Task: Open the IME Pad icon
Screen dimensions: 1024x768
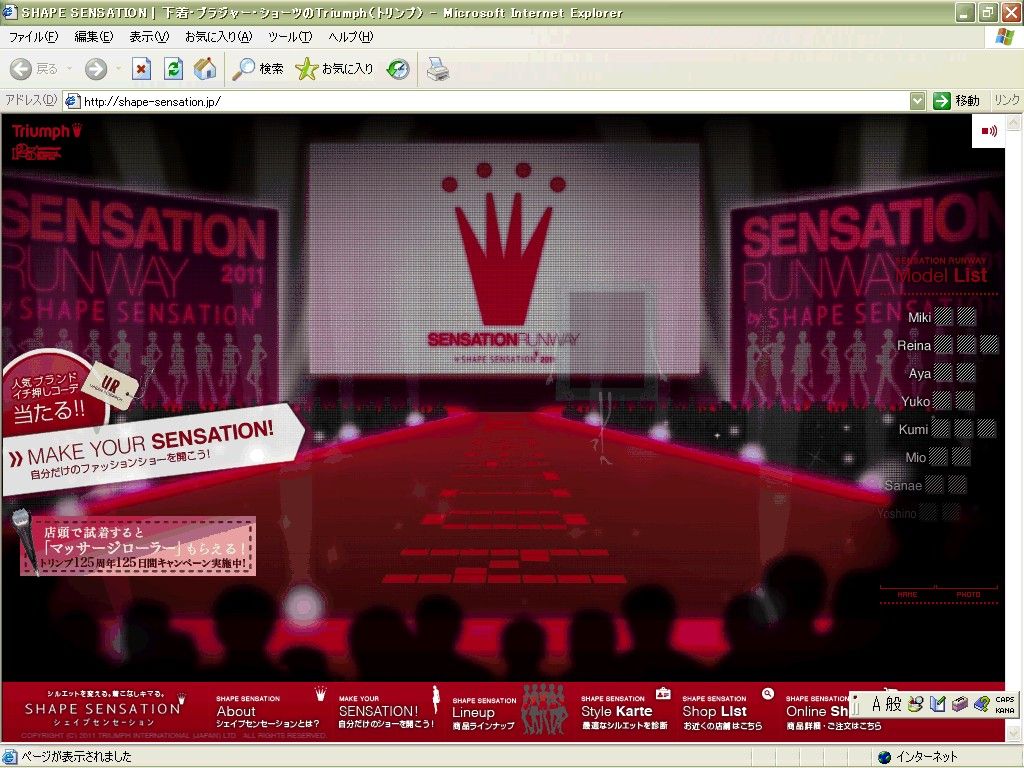Action: (916, 704)
